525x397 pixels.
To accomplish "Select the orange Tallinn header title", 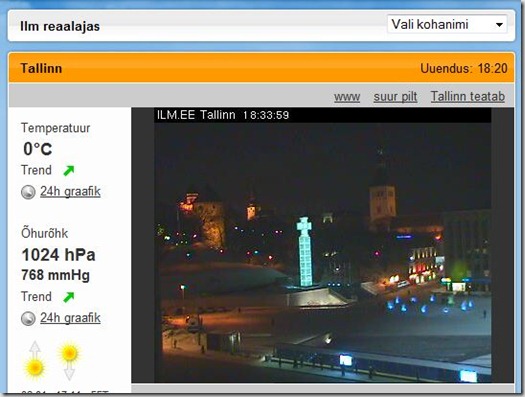I will 41,68.
